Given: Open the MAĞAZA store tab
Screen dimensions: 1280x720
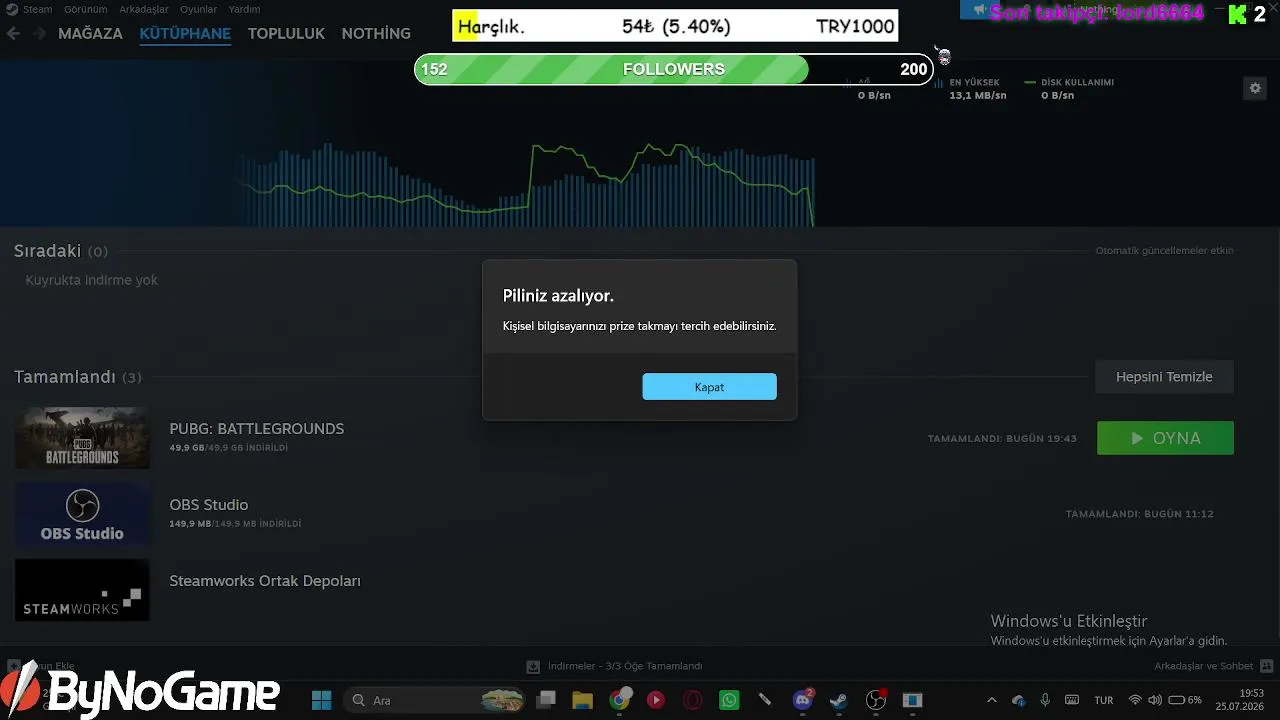Looking at the screenshot, I should 90,33.
